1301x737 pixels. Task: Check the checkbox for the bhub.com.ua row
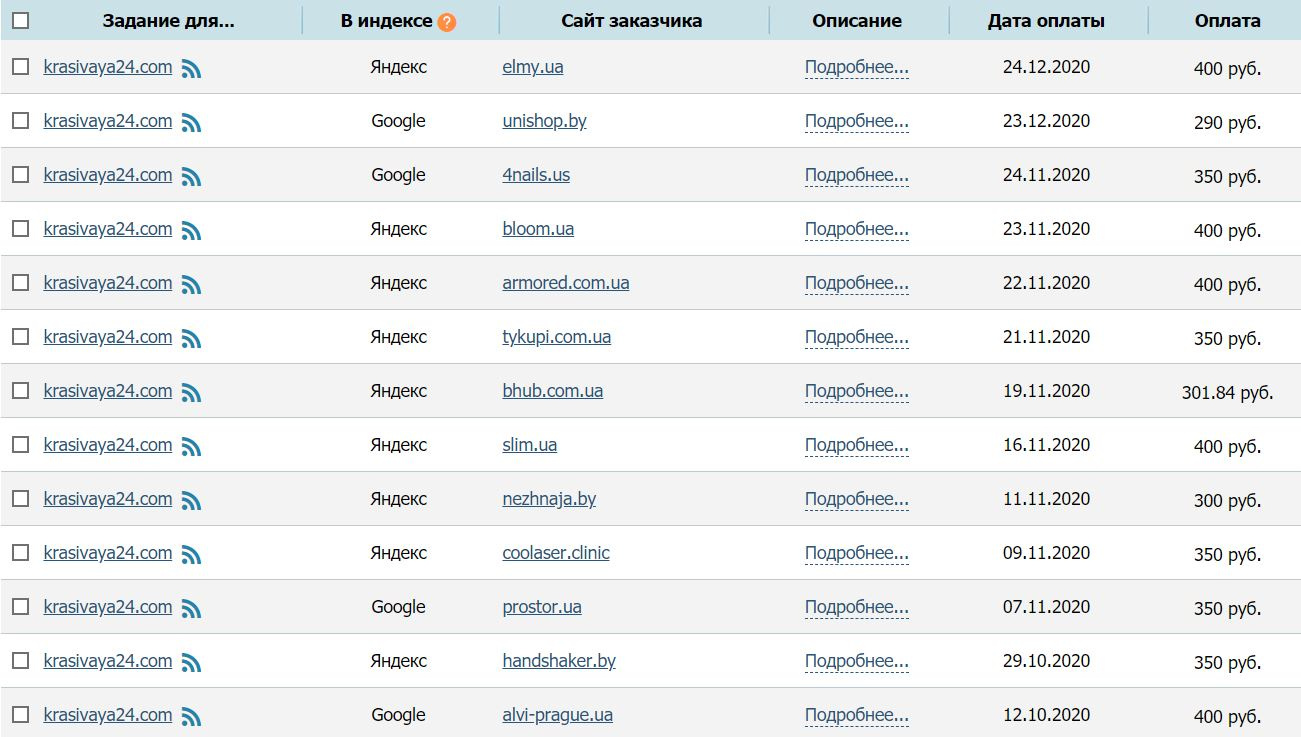point(20,391)
